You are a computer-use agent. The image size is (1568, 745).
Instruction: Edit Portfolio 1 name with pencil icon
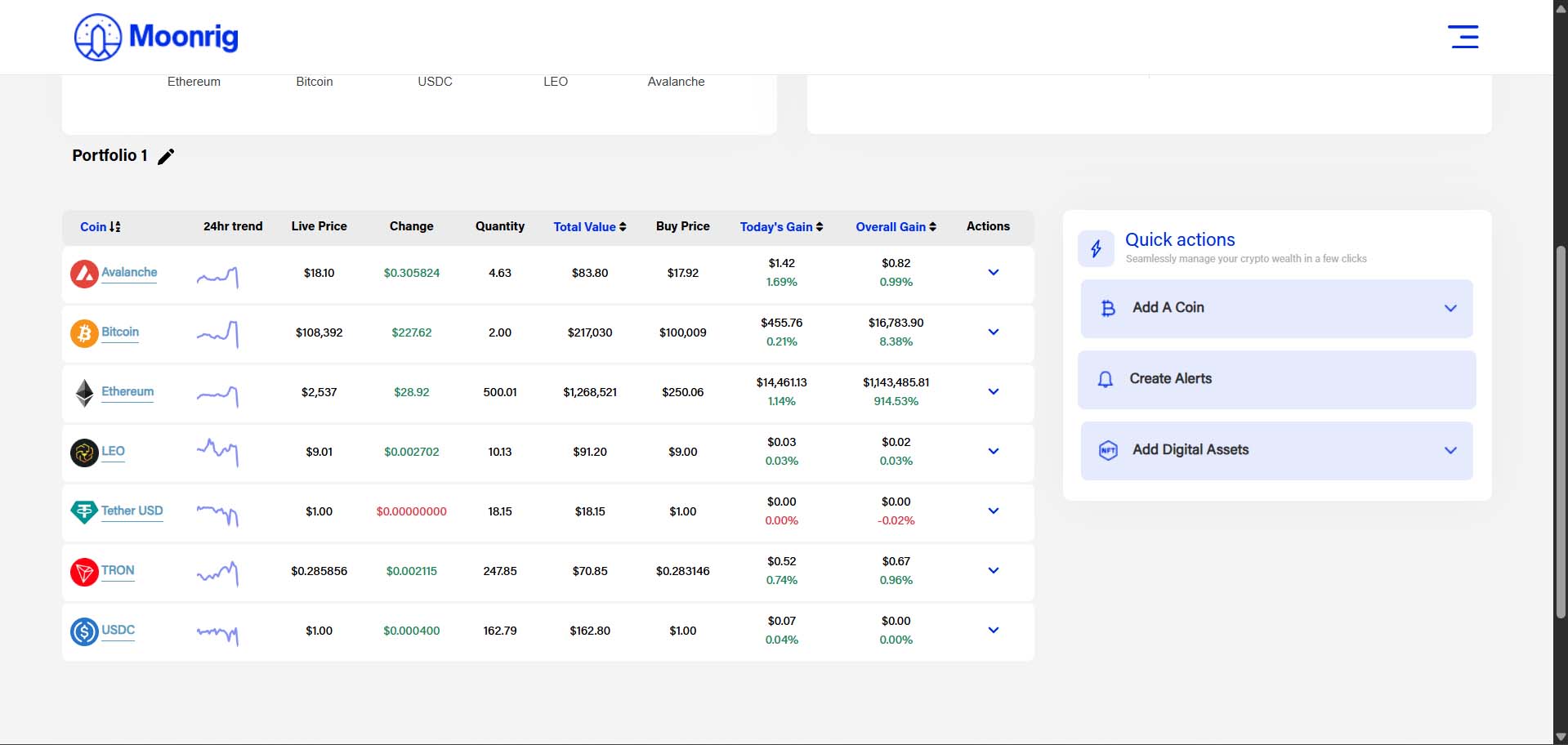coord(166,156)
